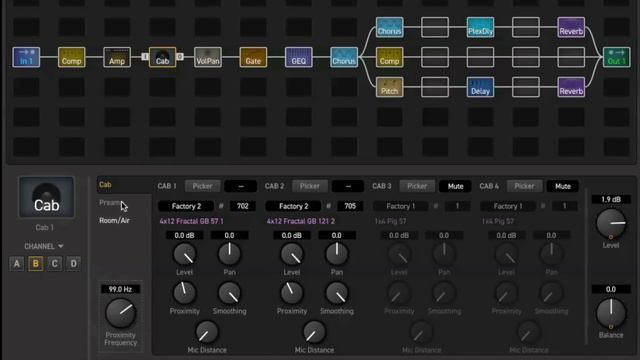Unmute CAB 3 using its Mute button

[x=456, y=186]
